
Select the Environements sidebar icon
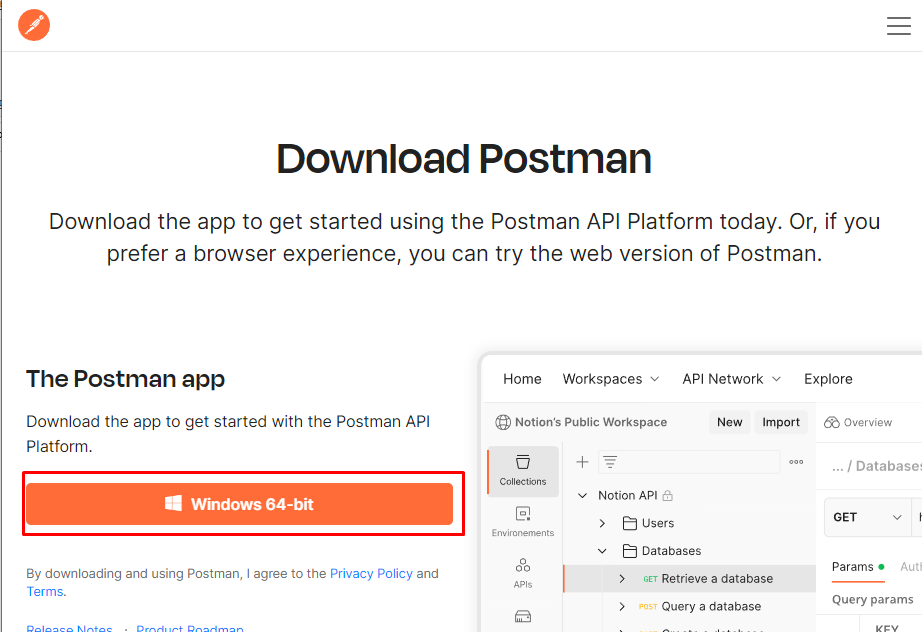(523, 521)
